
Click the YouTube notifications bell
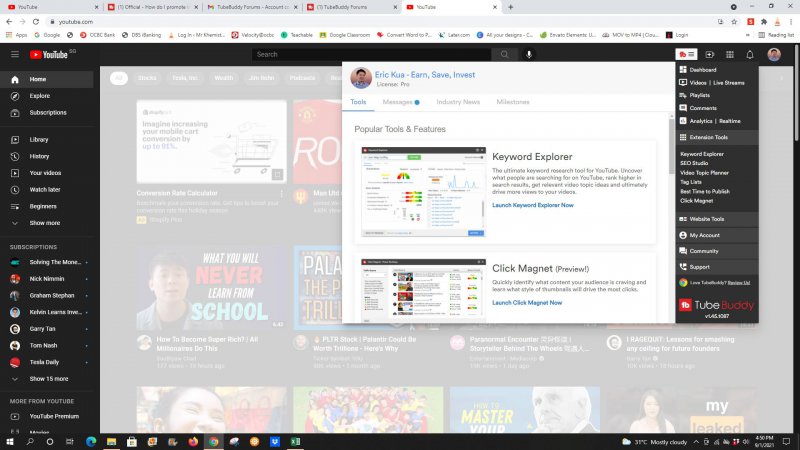click(750, 54)
